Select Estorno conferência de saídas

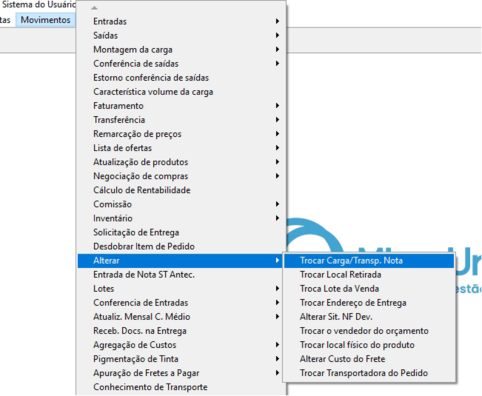(182, 78)
